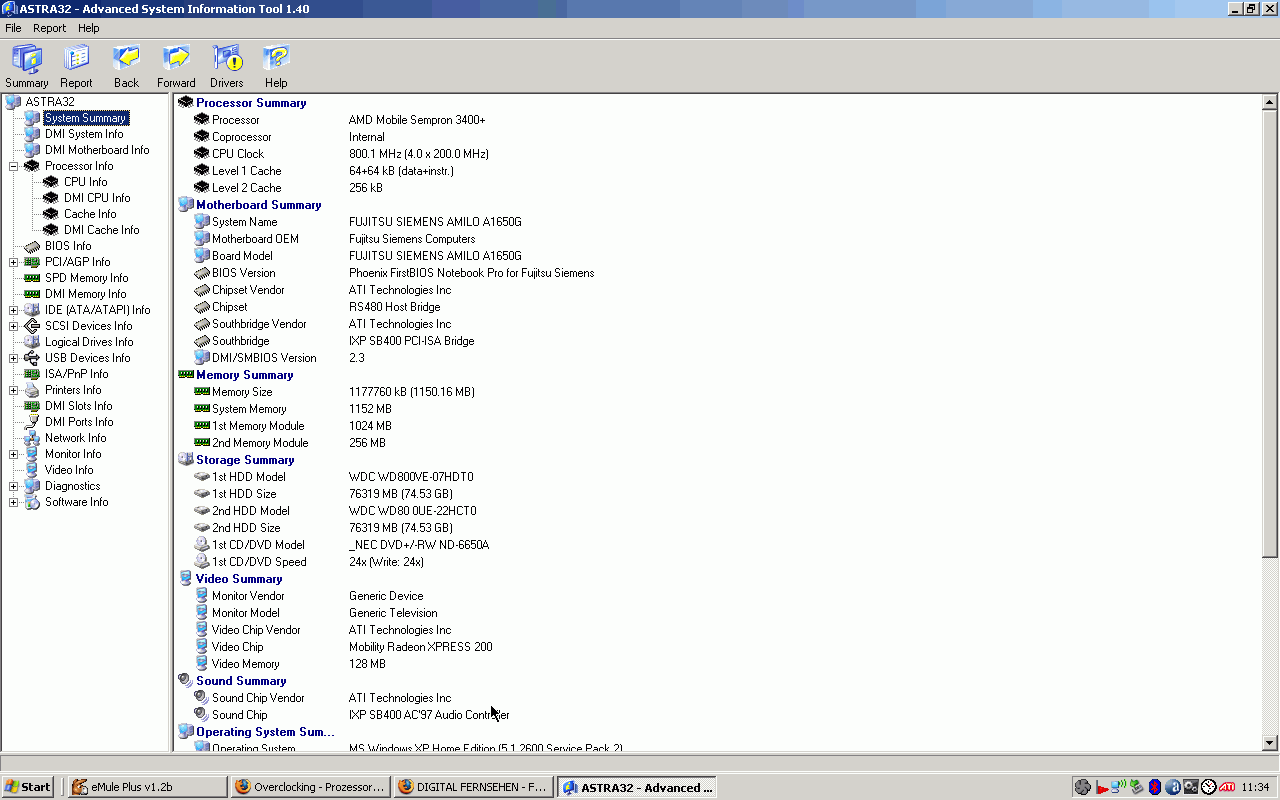Click the tray clock showing 11:34
Screen dimensions: 1280x800
click(1255, 787)
